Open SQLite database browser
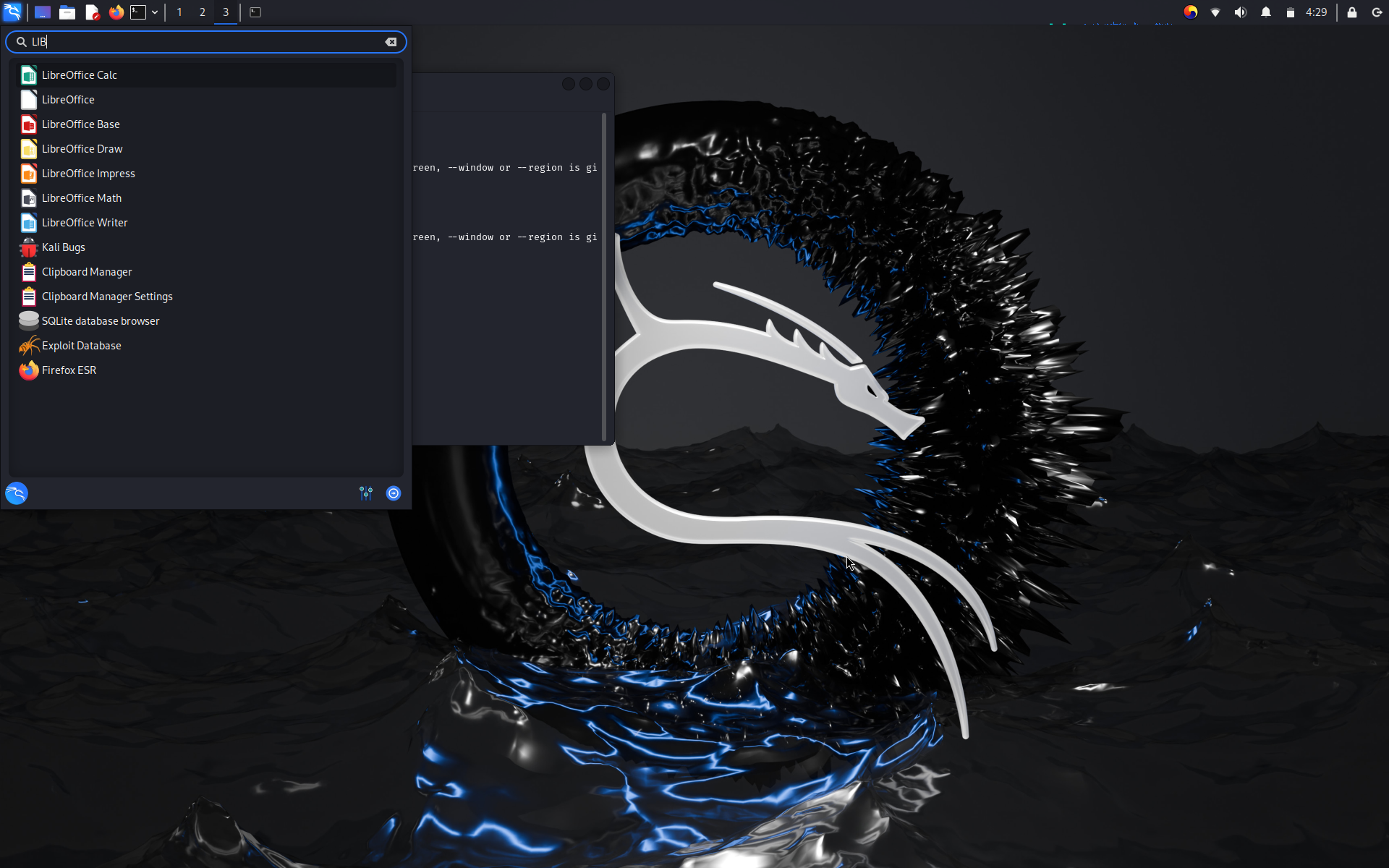 pyautogui.click(x=100, y=321)
